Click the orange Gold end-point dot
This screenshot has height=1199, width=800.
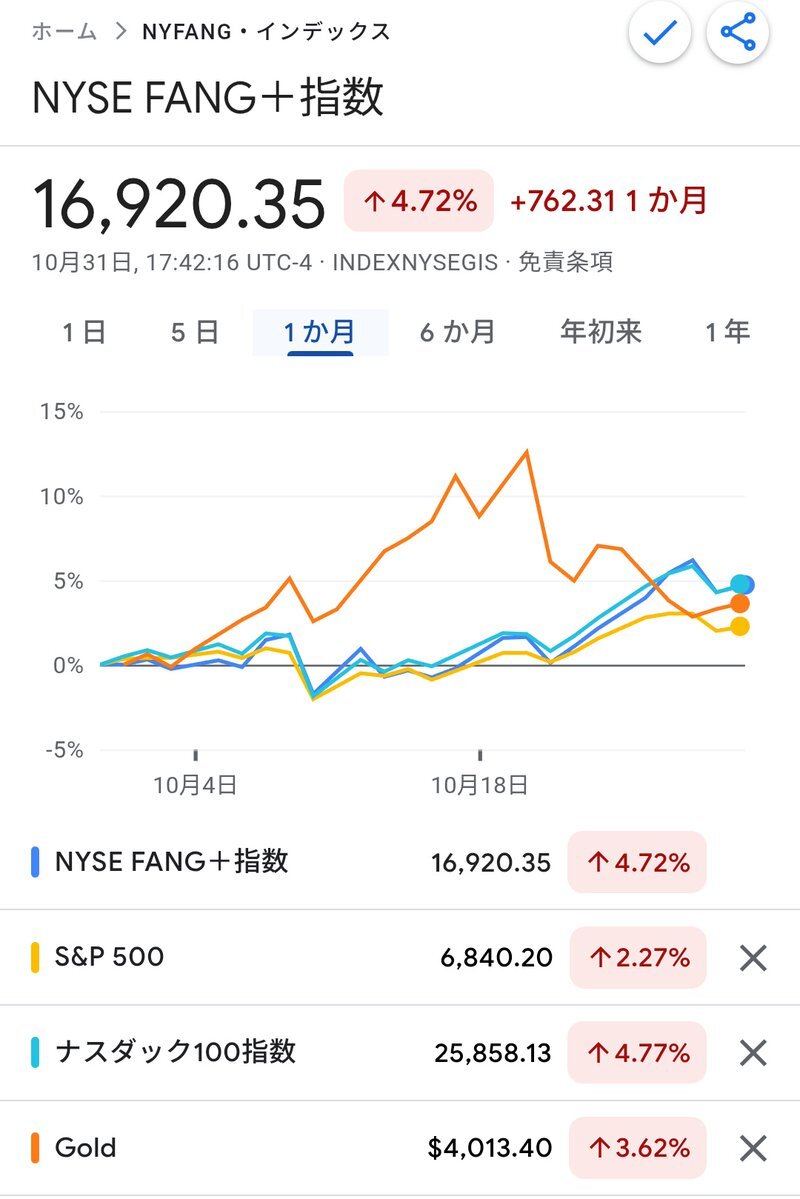click(x=739, y=603)
